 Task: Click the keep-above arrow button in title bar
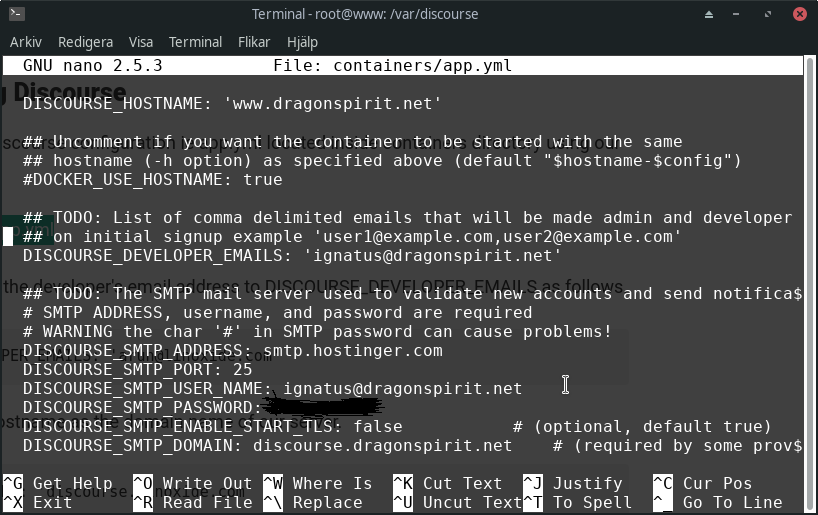tap(708, 15)
